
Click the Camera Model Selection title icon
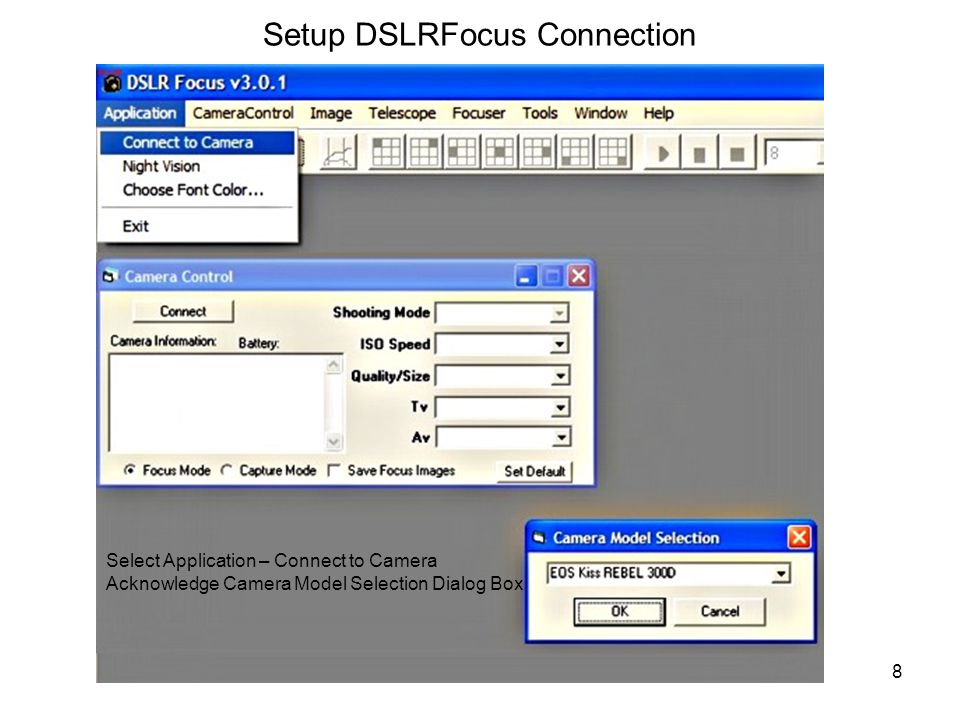click(539, 538)
